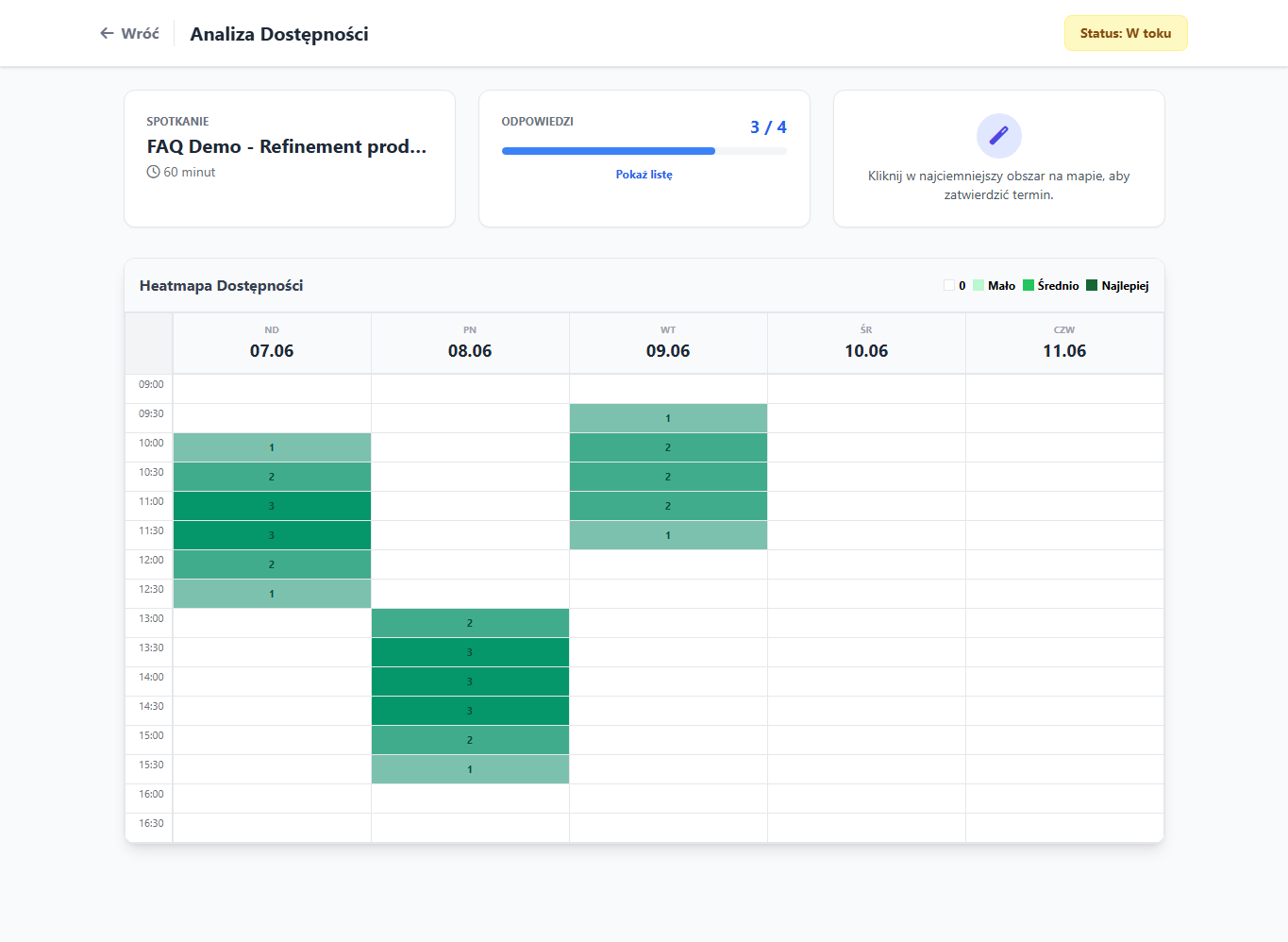The image size is (1288, 942).
Task: Click the FAQ Demo meeting title
Action: coord(287,146)
